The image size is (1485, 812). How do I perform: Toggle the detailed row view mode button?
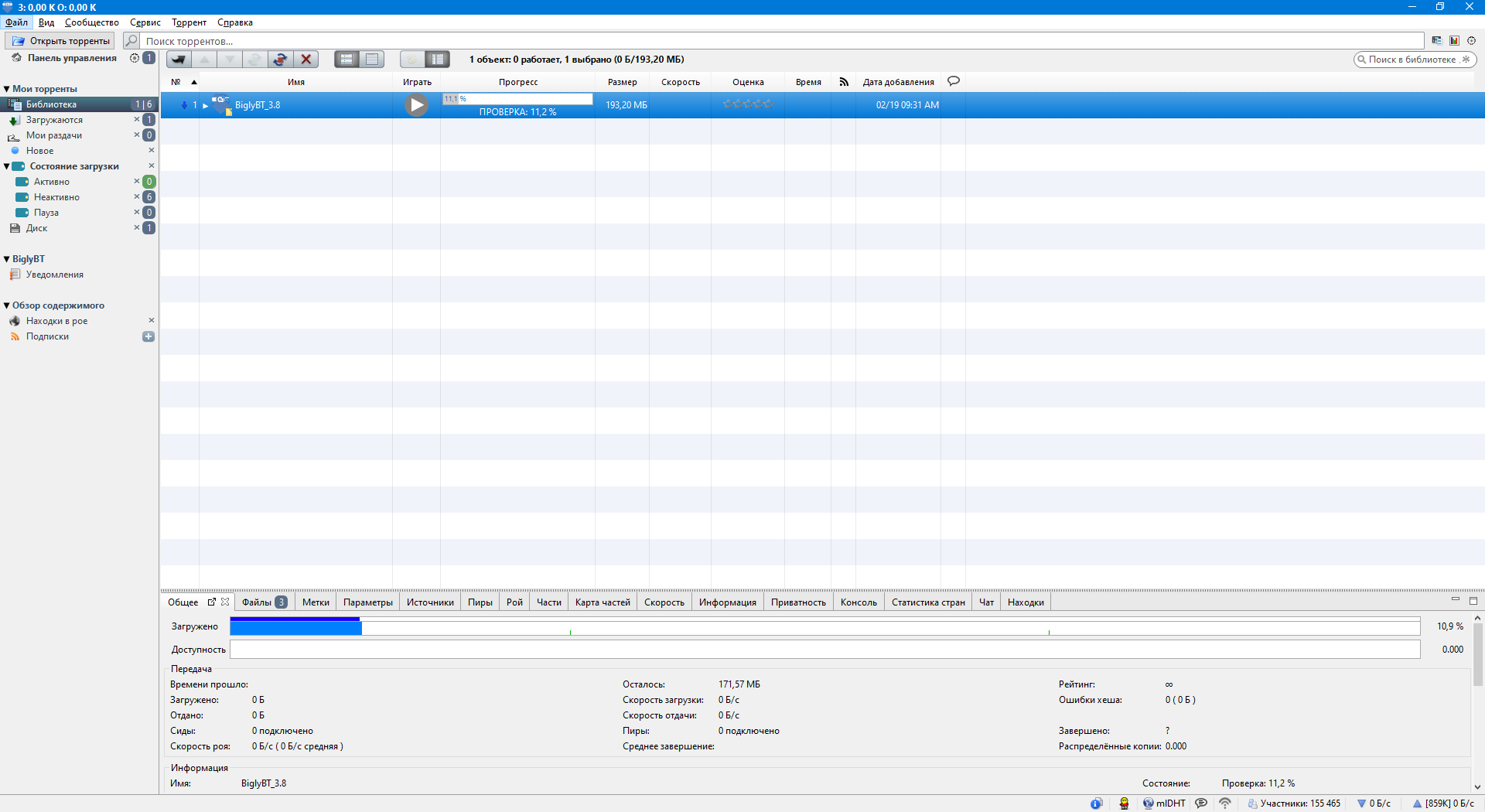pyautogui.click(x=346, y=60)
